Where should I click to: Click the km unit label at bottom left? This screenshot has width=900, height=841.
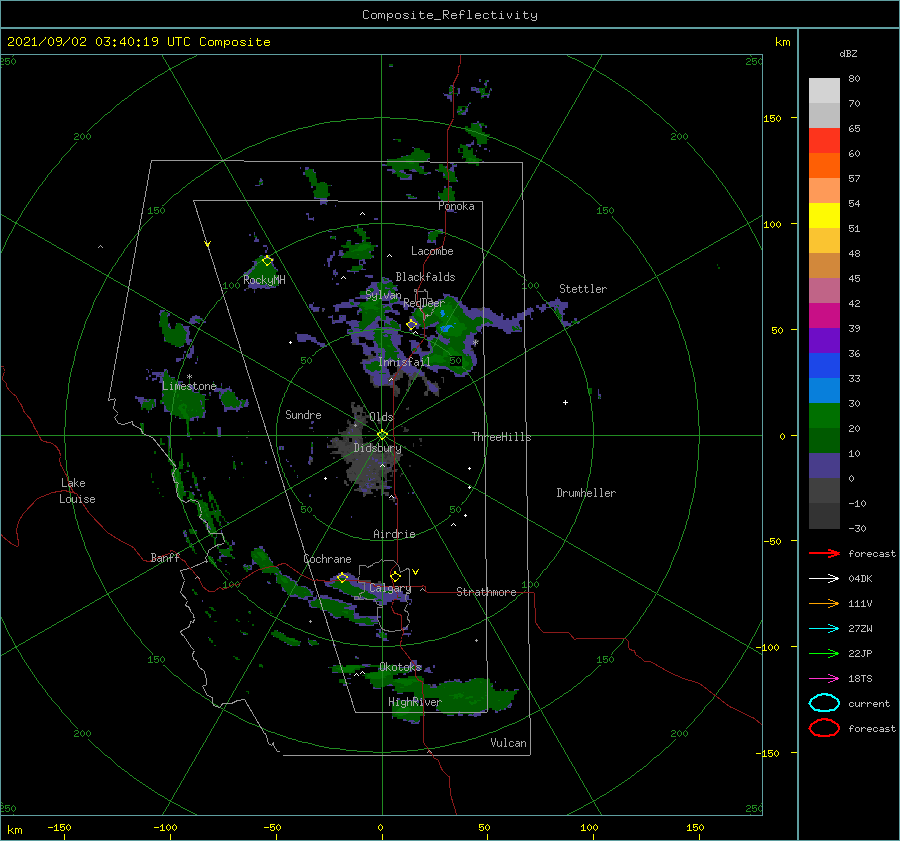[15, 830]
